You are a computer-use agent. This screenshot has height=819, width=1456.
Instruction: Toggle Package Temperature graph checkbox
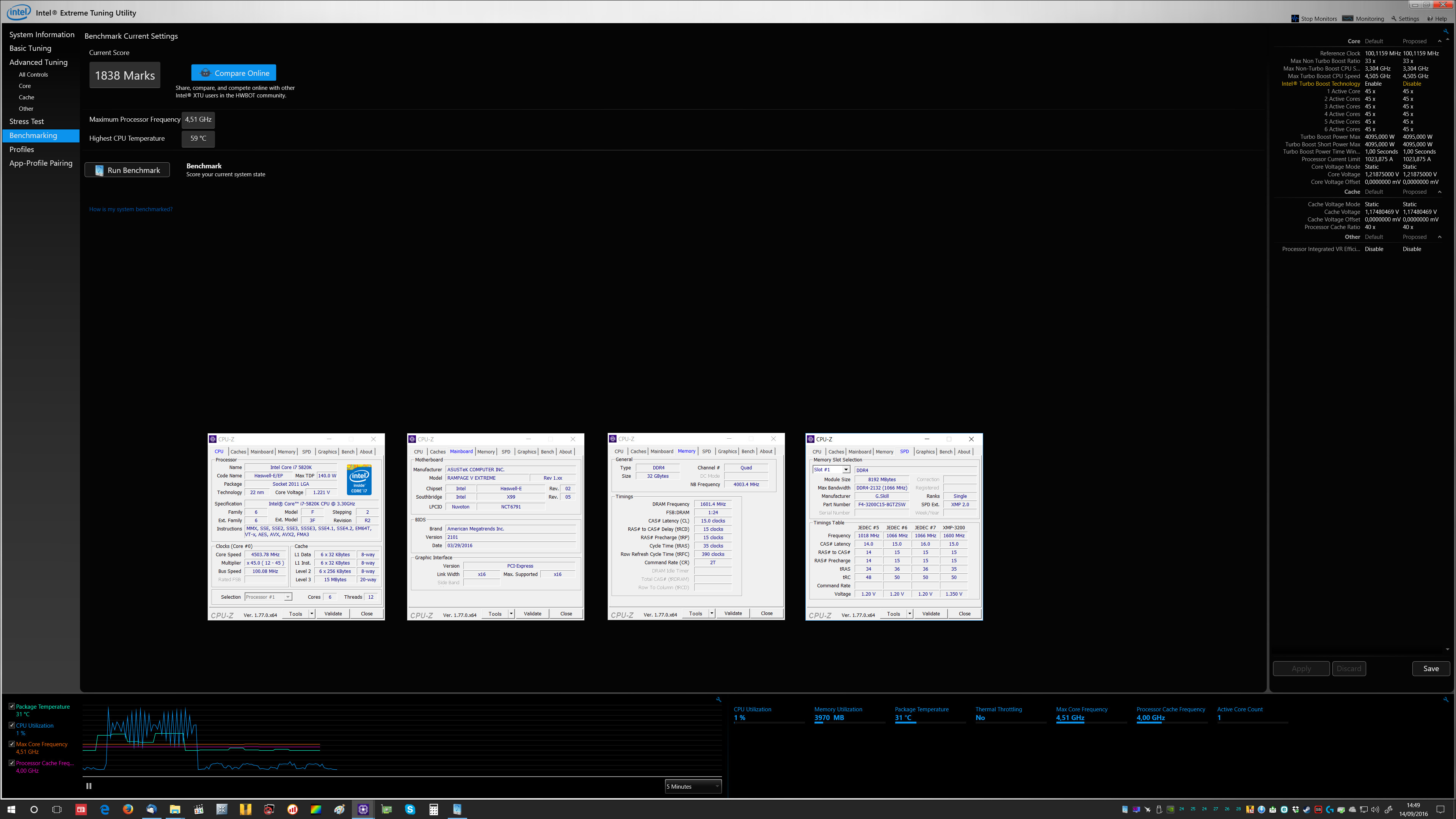click(x=12, y=706)
